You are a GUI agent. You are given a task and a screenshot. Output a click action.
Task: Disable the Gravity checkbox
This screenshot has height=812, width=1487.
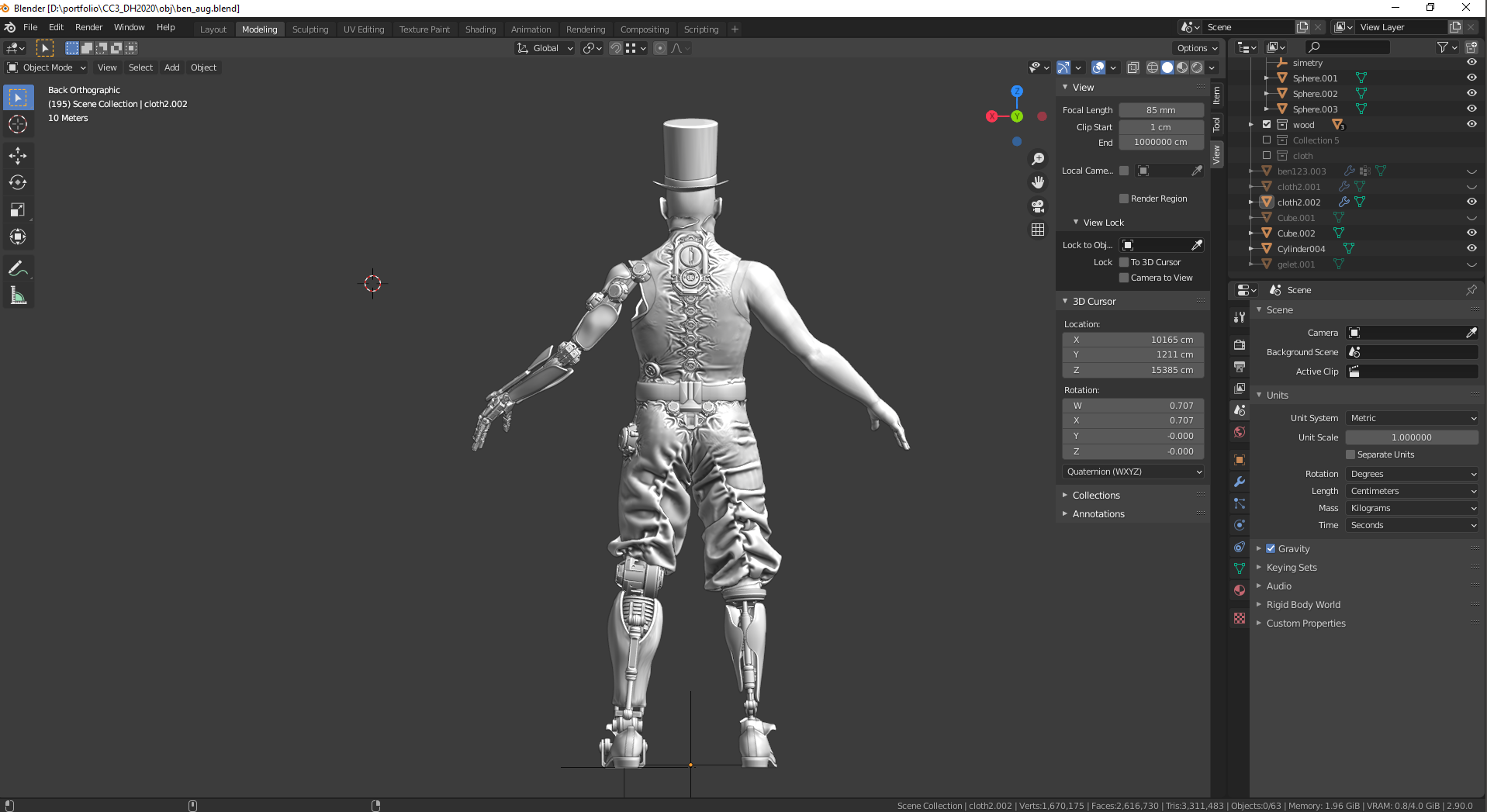coord(1271,548)
